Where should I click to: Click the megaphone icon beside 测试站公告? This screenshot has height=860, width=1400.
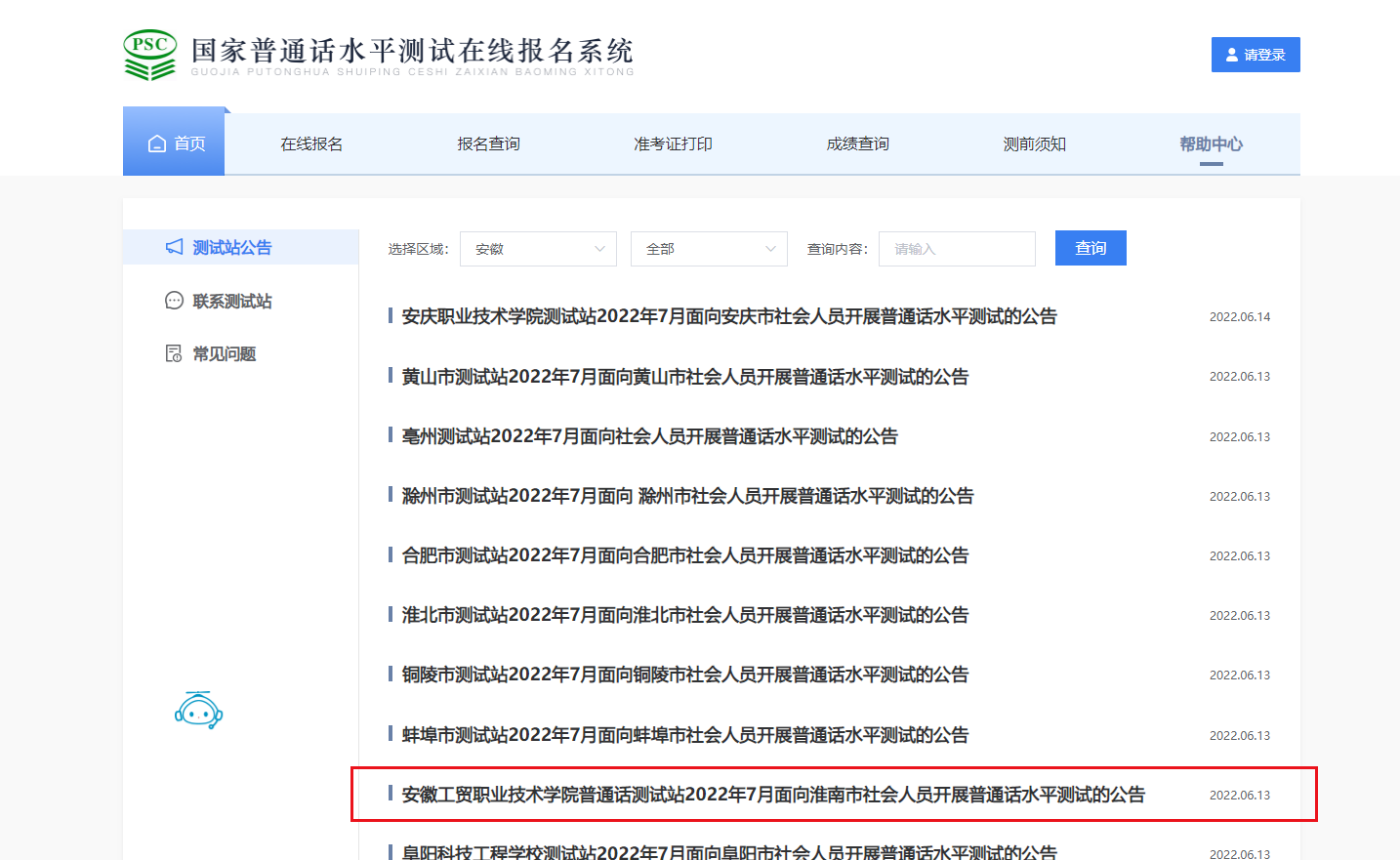pyautogui.click(x=175, y=247)
